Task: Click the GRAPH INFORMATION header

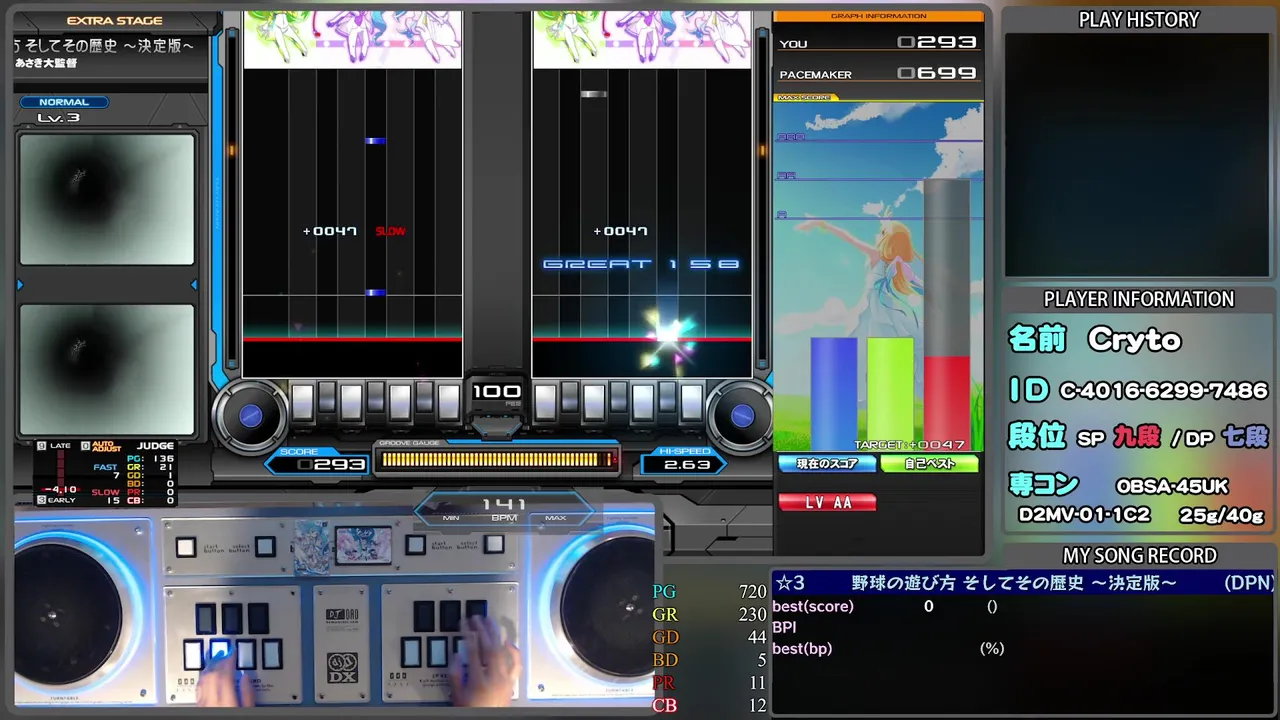Action: pos(879,16)
